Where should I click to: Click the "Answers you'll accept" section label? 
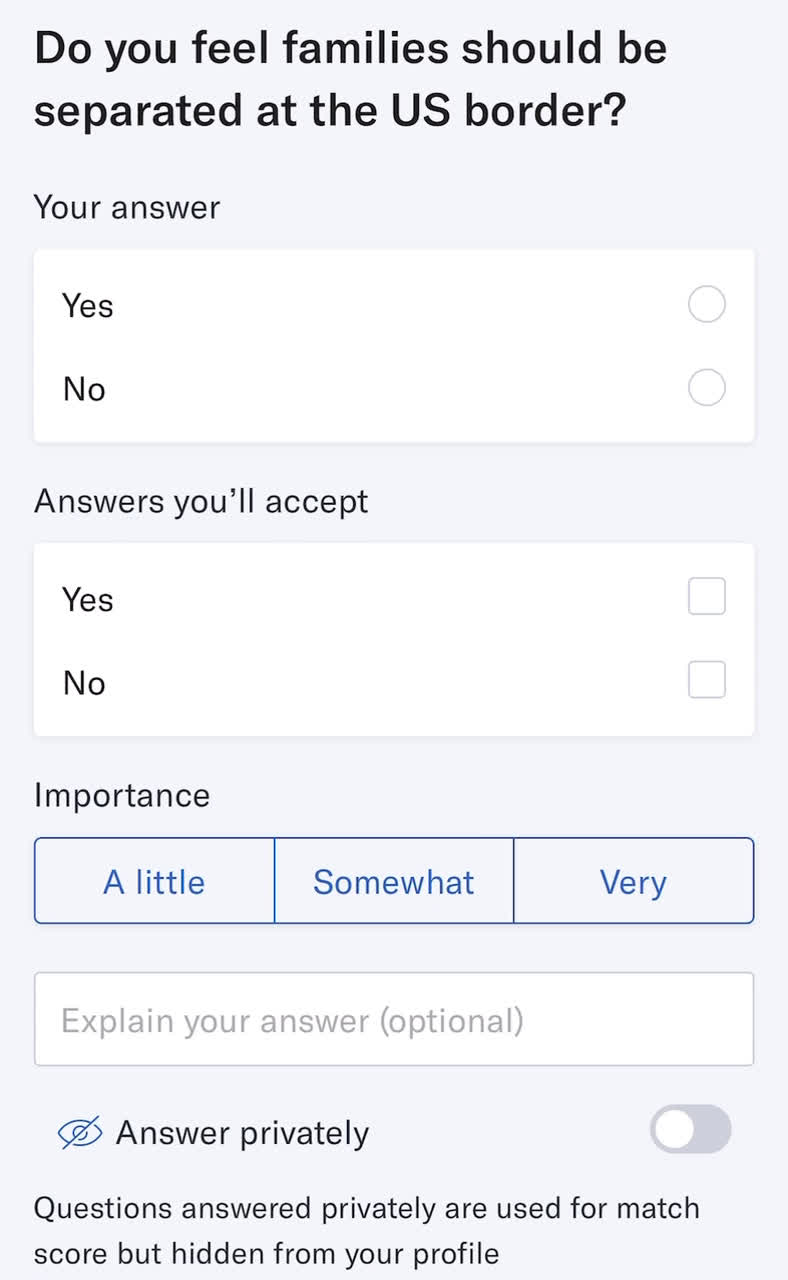pyautogui.click(x=201, y=501)
